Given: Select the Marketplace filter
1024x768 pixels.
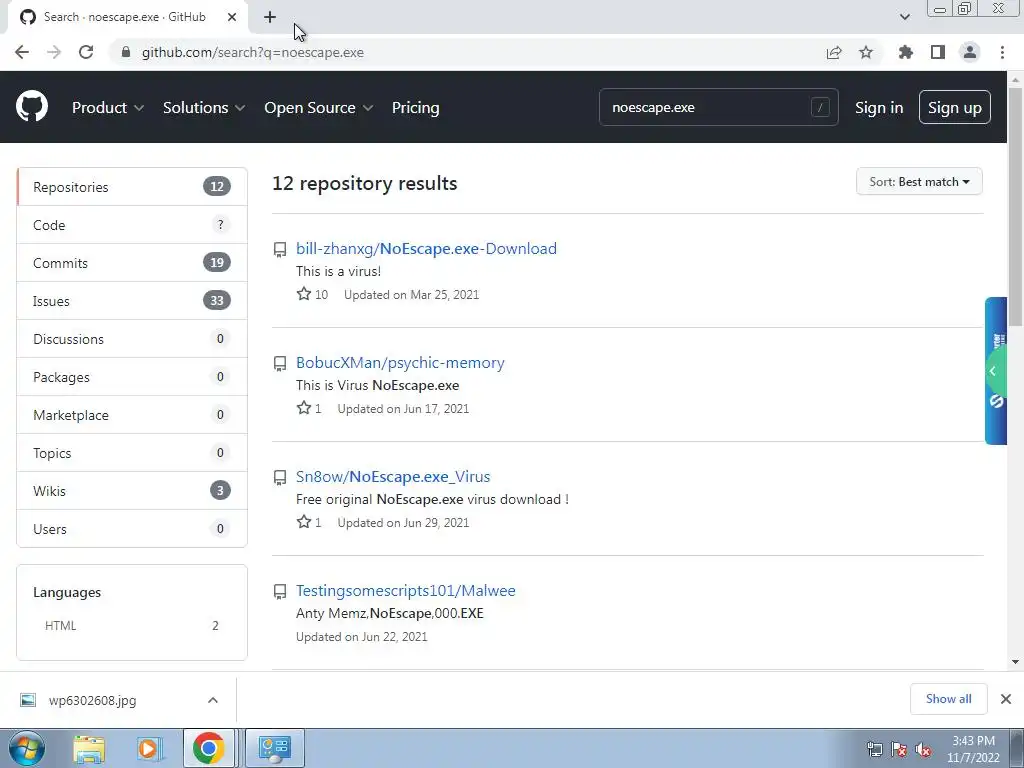Looking at the screenshot, I should tap(132, 415).
